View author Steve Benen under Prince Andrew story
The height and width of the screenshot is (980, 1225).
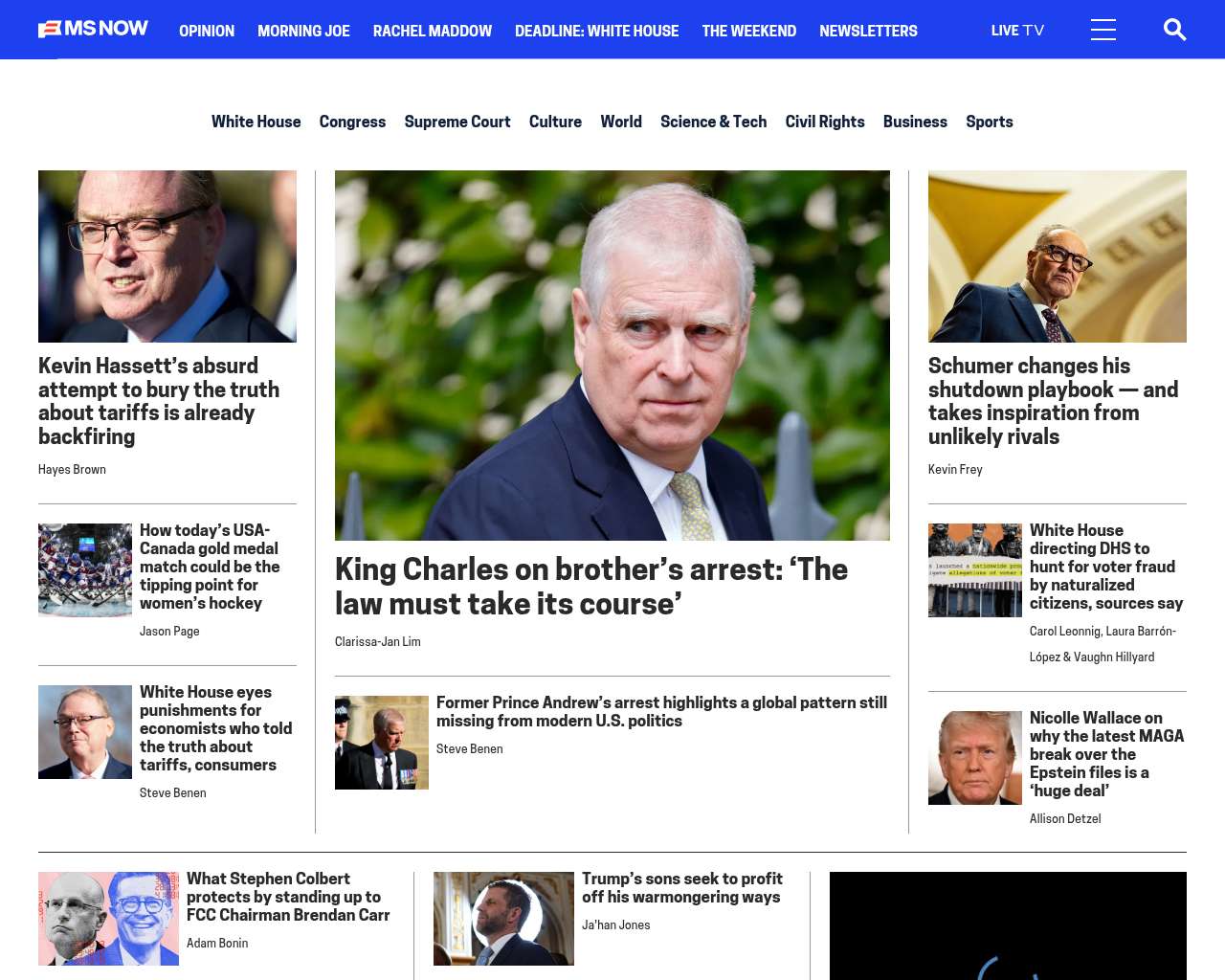coord(469,749)
